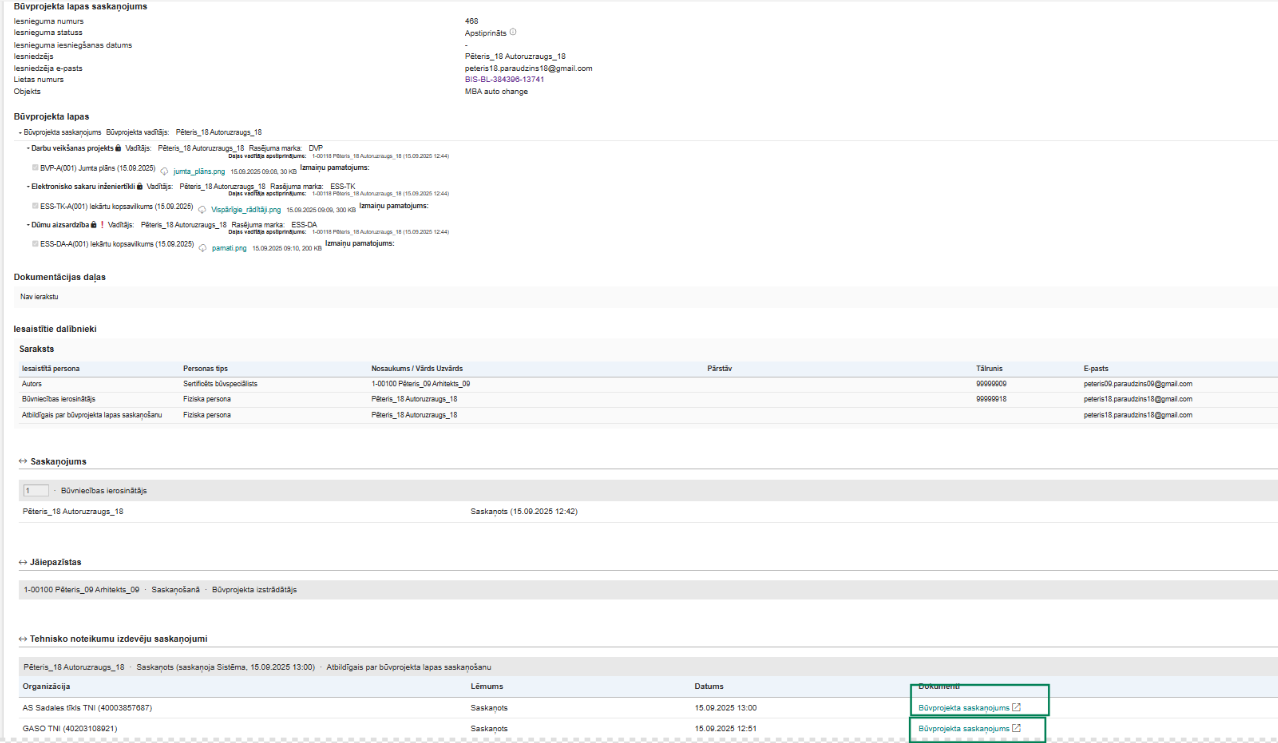
Task: Click the lock icon next to Darbu veikšanas projekts
Action: click(x=118, y=148)
